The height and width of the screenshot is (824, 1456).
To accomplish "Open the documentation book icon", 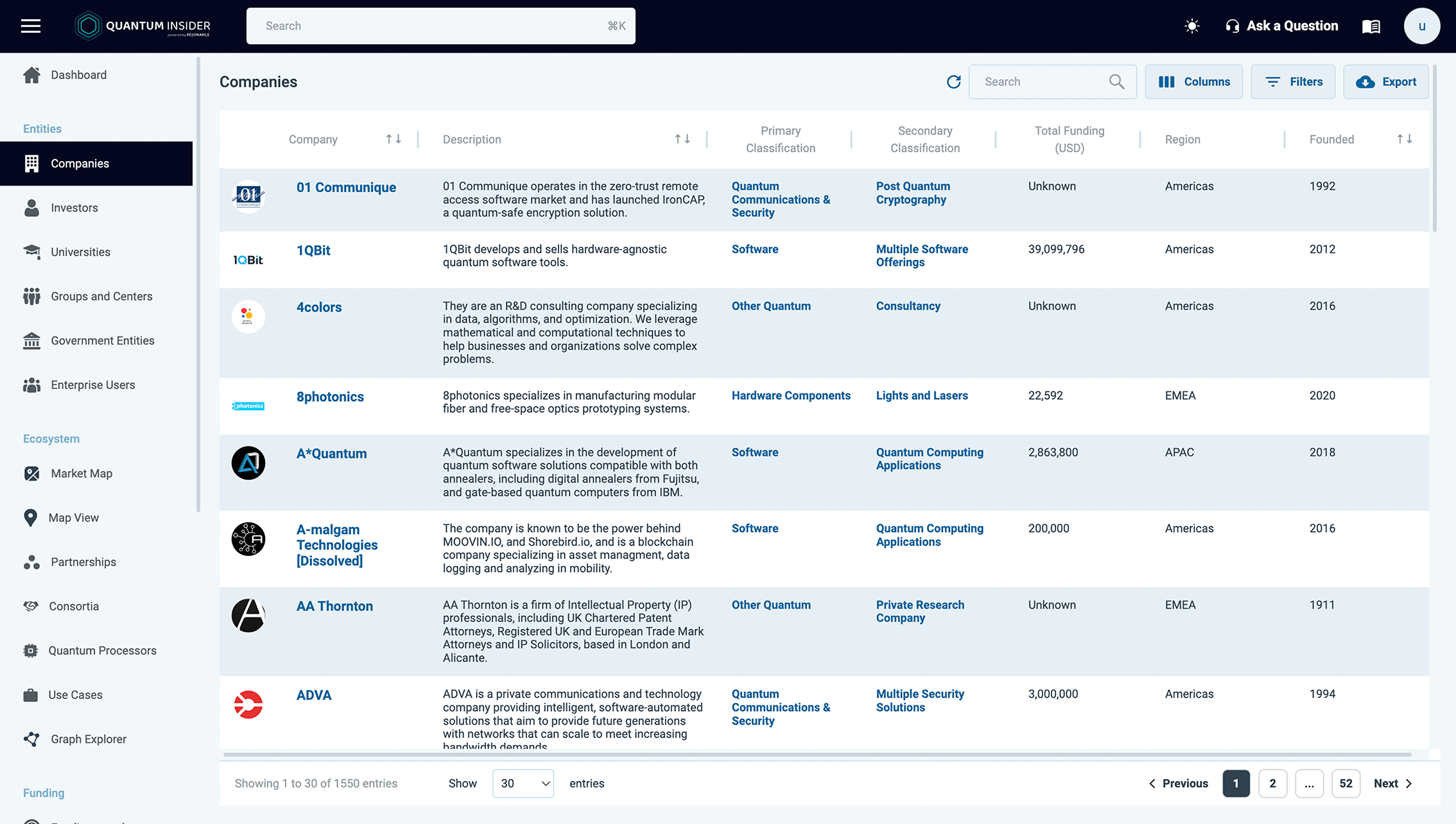I will coord(1371,26).
